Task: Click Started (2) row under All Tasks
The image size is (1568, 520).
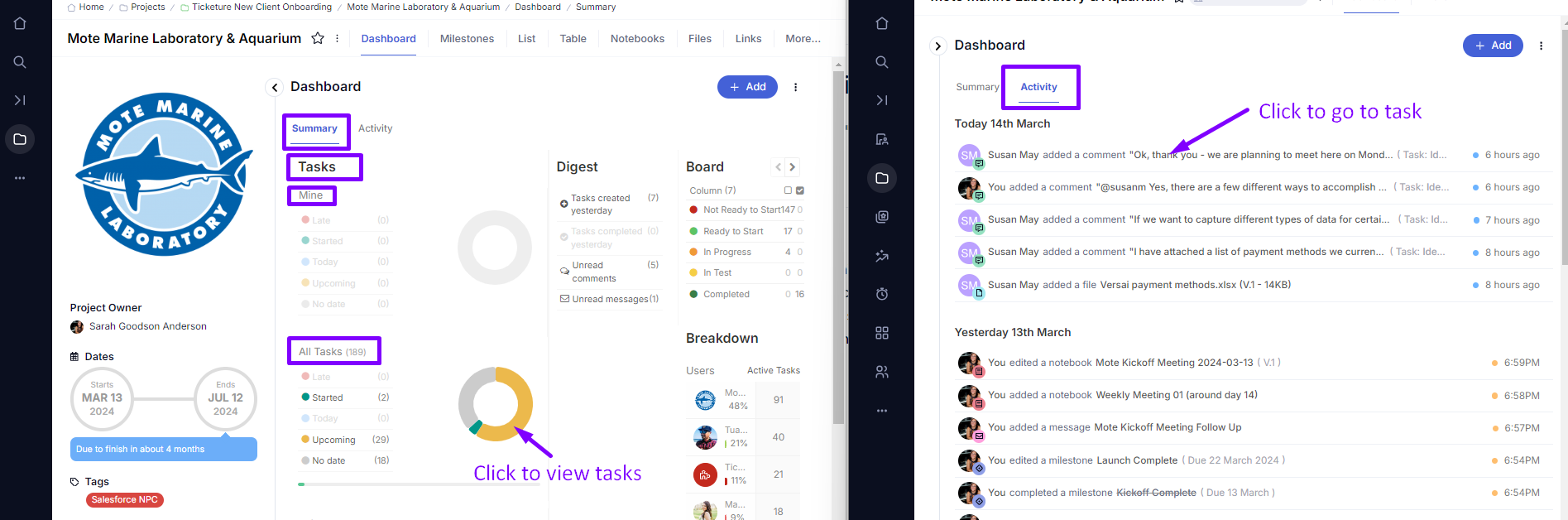Action: [x=344, y=397]
